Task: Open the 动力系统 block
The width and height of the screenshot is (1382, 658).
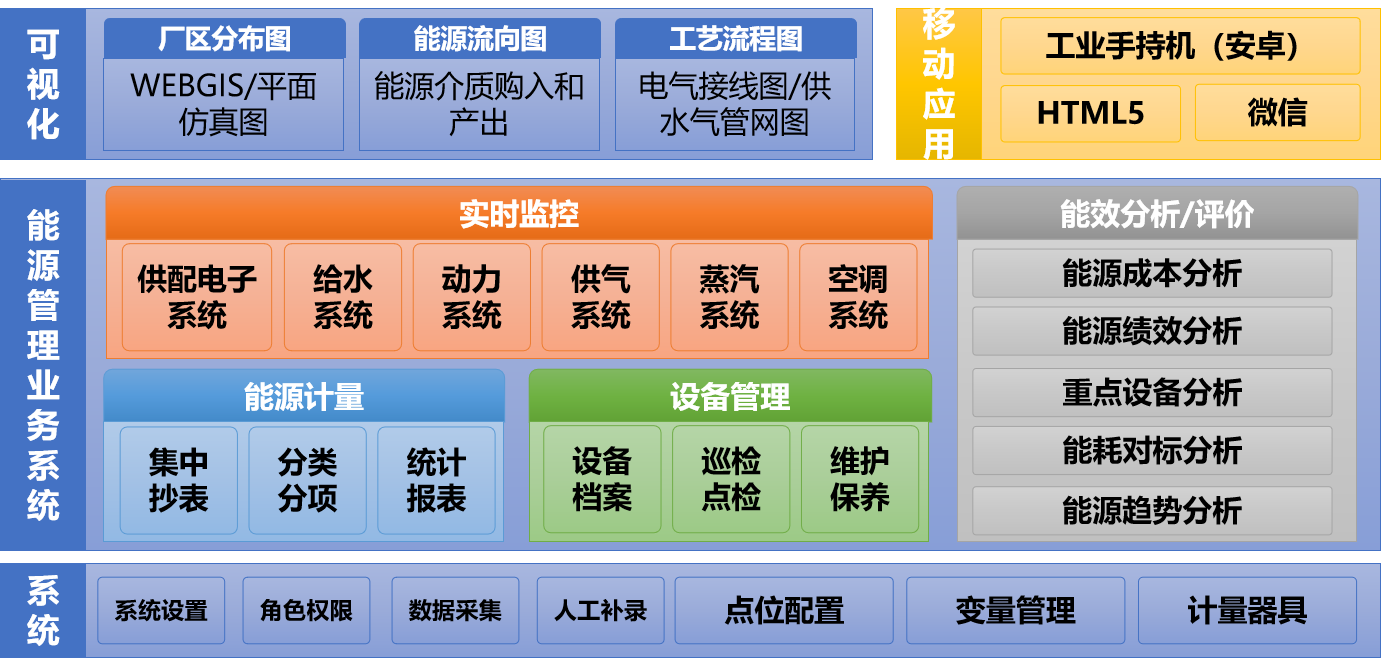Action: (472, 297)
